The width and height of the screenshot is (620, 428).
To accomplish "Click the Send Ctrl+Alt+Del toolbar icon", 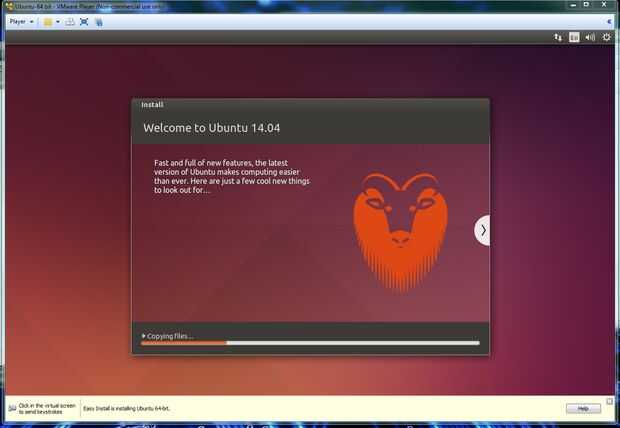I will click(70, 22).
